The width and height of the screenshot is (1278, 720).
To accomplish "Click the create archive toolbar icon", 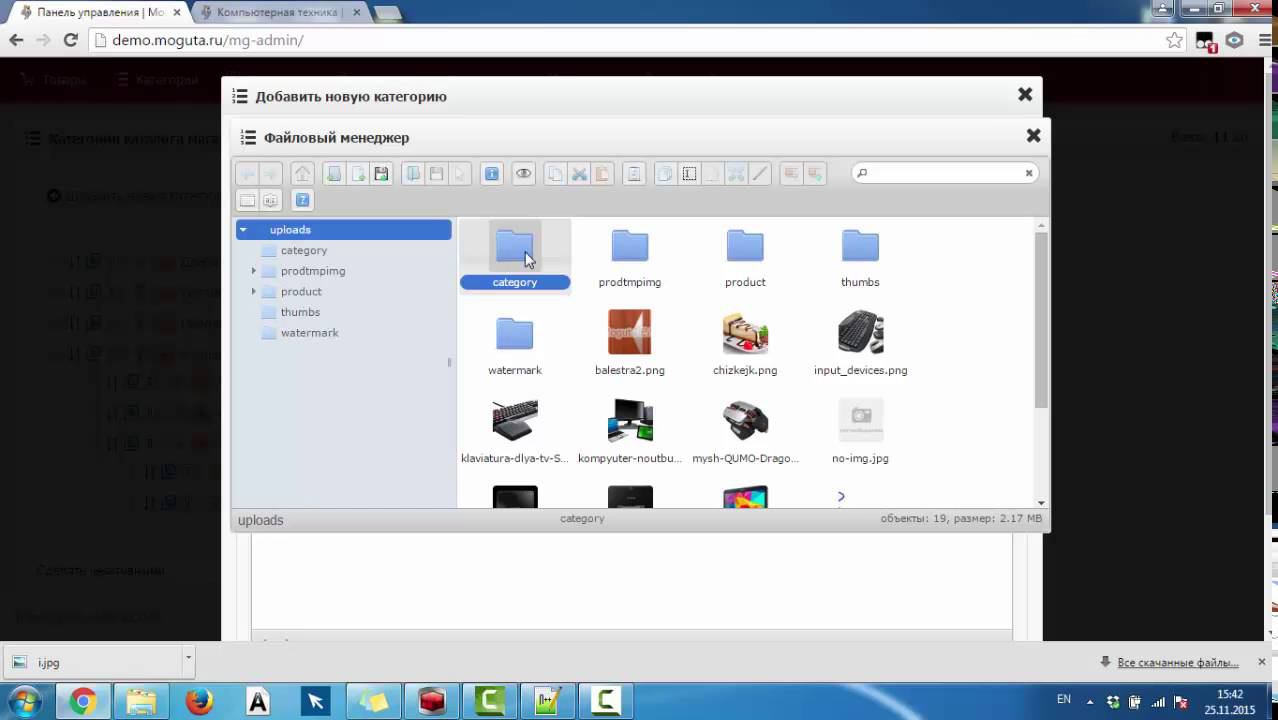I will point(815,174).
